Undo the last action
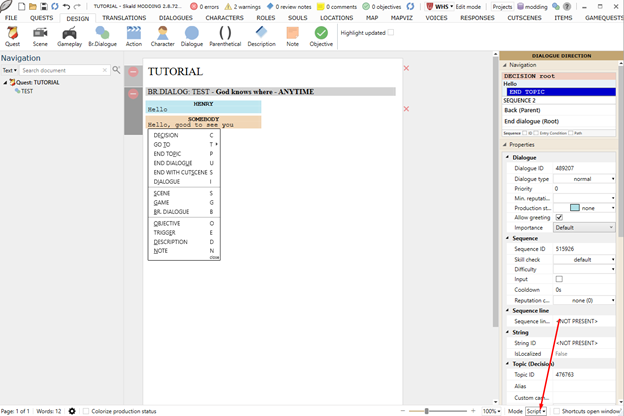624x416 pixels. point(66,6)
